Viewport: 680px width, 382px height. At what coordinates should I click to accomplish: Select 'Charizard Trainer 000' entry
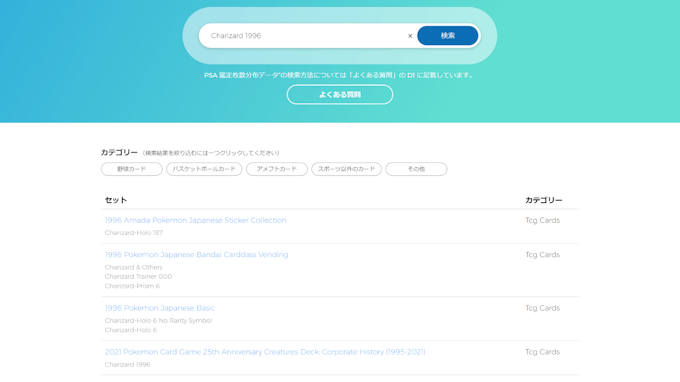(x=138, y=277)
